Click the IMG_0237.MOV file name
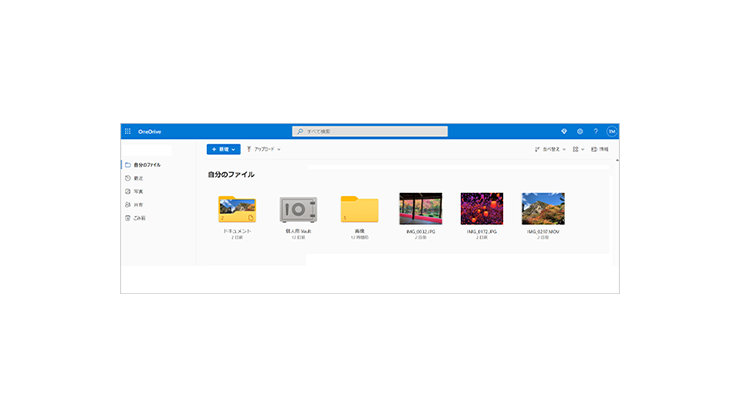This screenshot has width=740, height=417. (543, 232)
